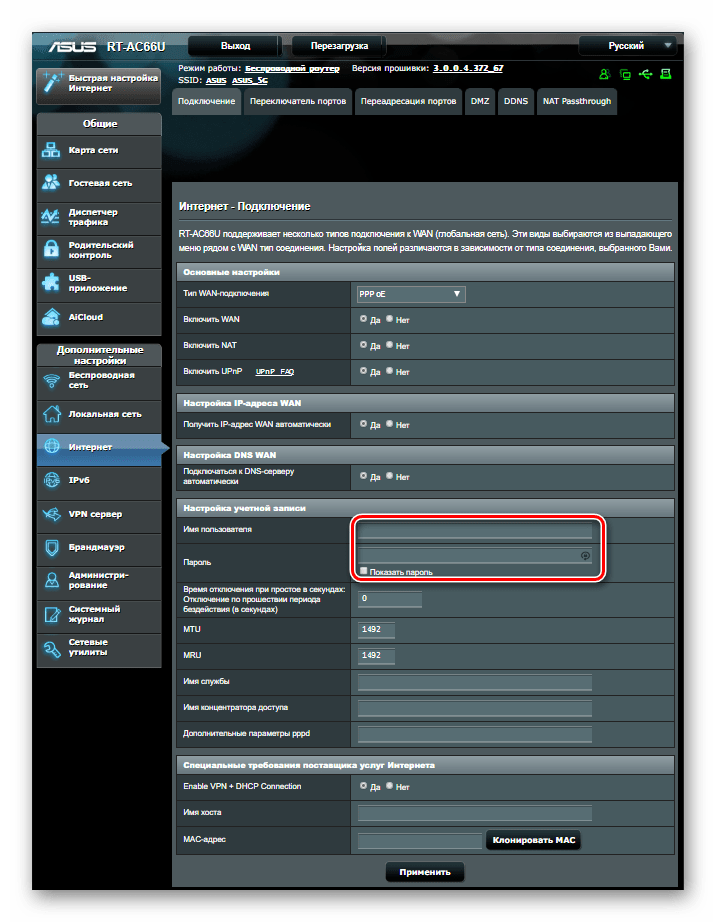Click the Имя службы input field
The height and width of the screenshot is (922, 716).
474,682
